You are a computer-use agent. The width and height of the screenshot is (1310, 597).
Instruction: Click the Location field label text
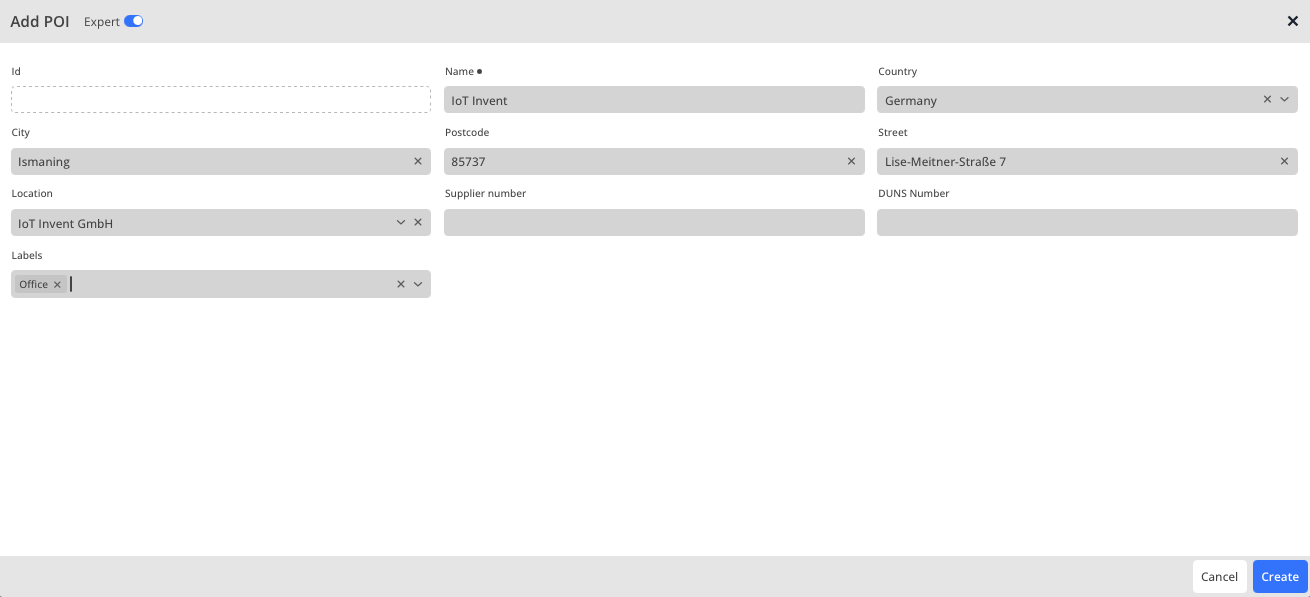pos(32,193)
